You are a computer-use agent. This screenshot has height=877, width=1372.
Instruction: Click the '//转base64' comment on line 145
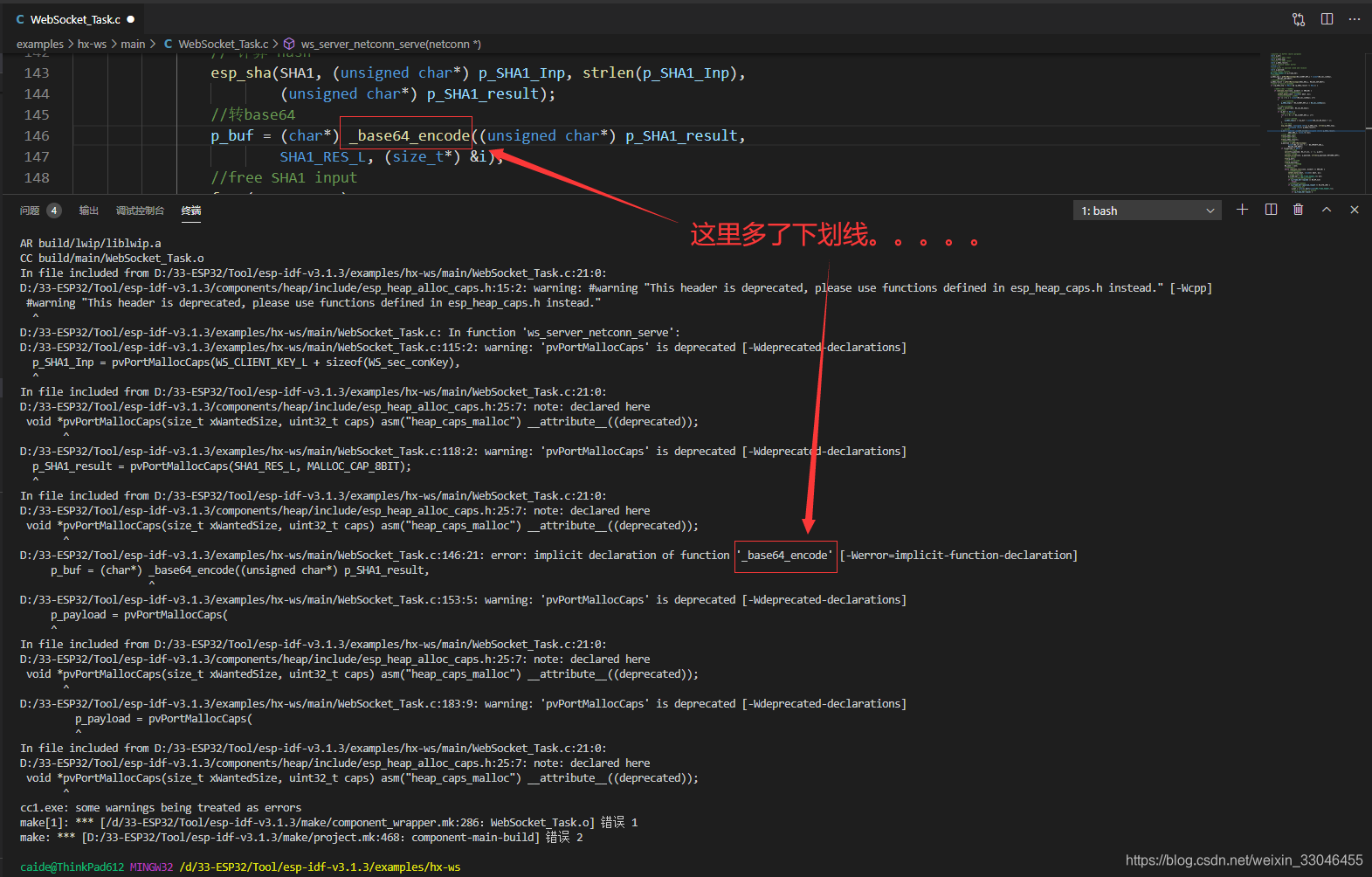click(x=253, y=115)
